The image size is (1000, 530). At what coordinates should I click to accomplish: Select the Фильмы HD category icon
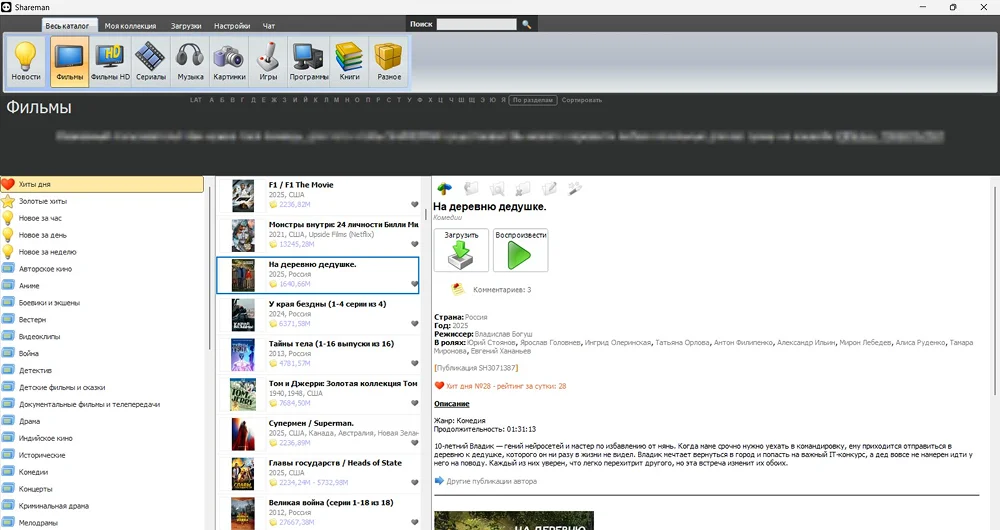point(110,61)
